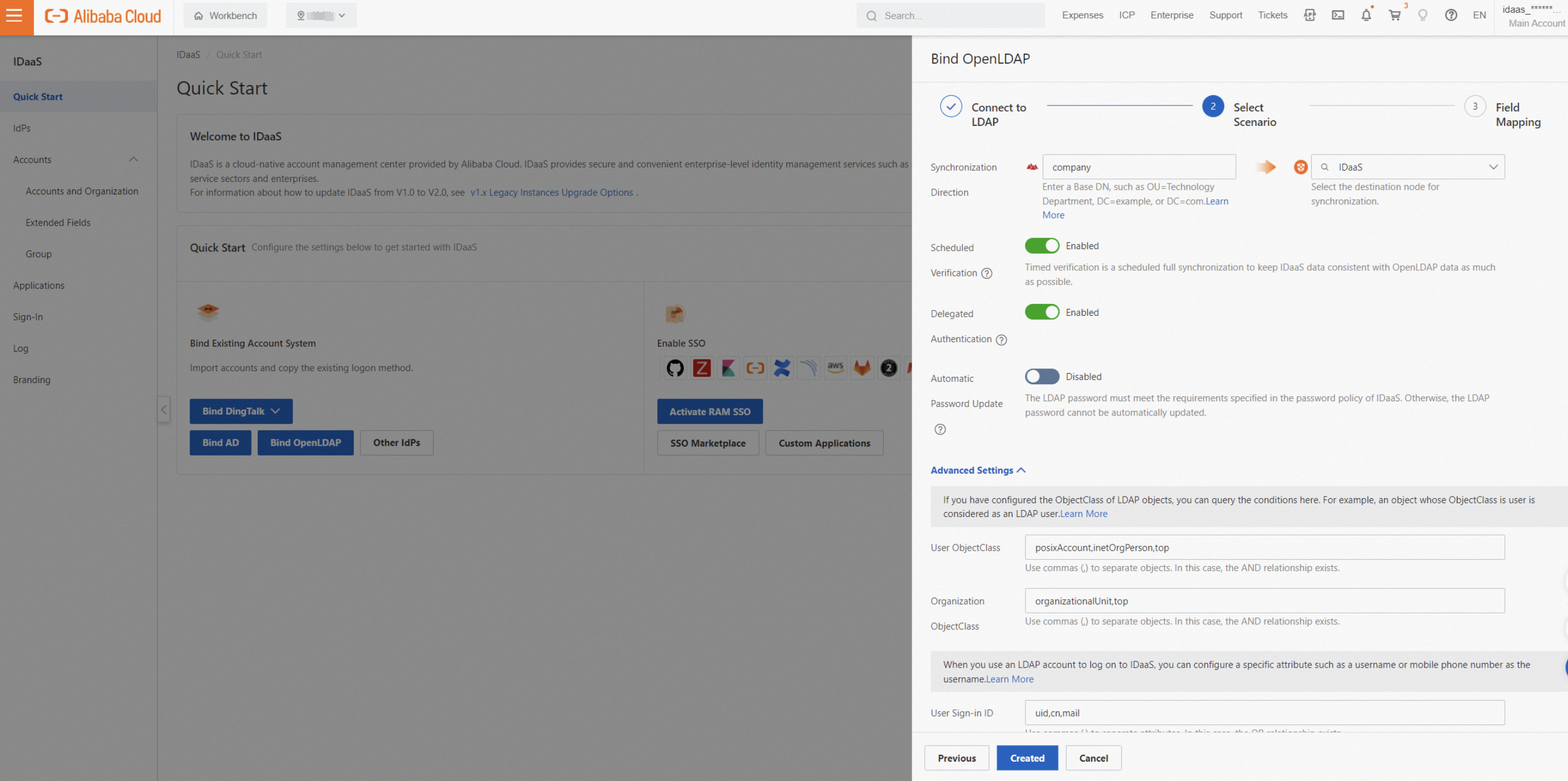
Task: Open the shopping cart icon
Action: coord(1395,15)
